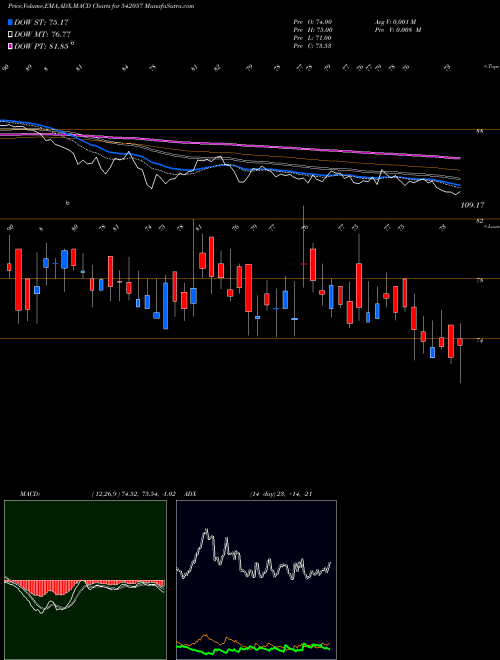Select the DOW PT: 81.85 label

(41, 46)
